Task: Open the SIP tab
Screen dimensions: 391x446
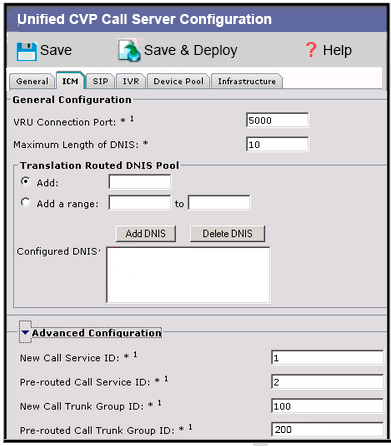Action: tap(100, 81)
